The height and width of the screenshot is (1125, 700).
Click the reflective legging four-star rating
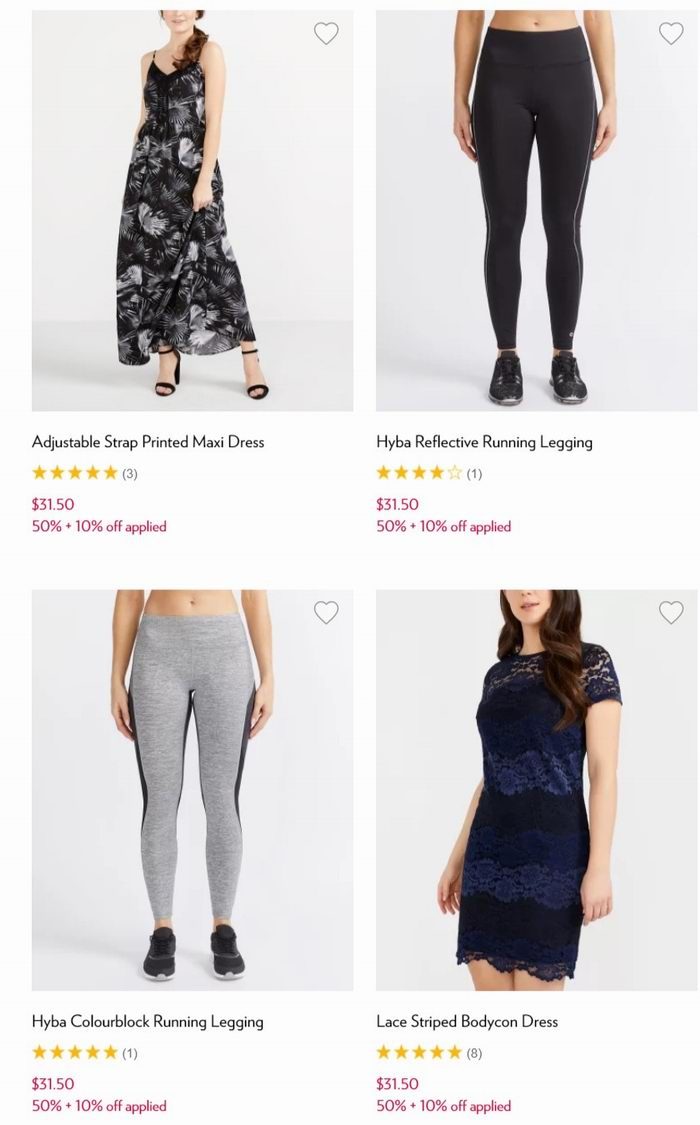pos(419,473)
